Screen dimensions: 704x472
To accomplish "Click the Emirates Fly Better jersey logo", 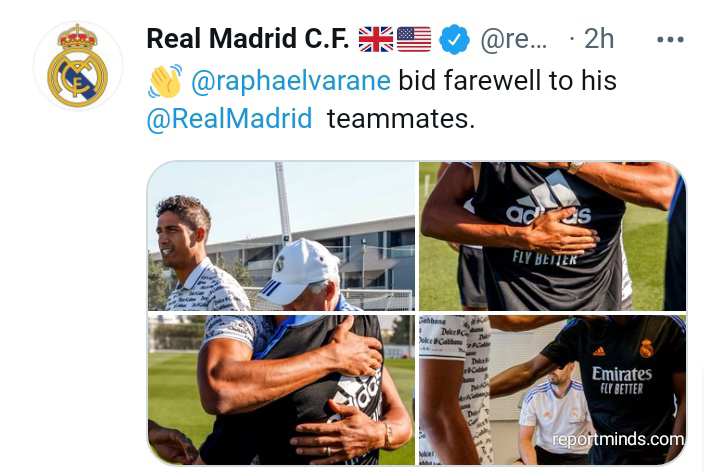I will click(x=621, y=380).
